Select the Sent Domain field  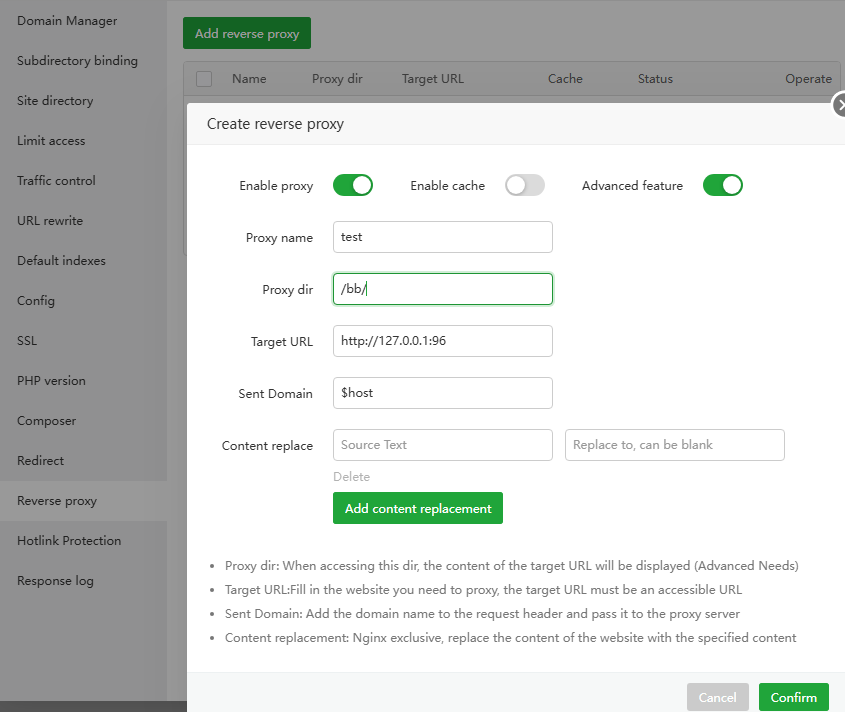[x=442, y=393]
